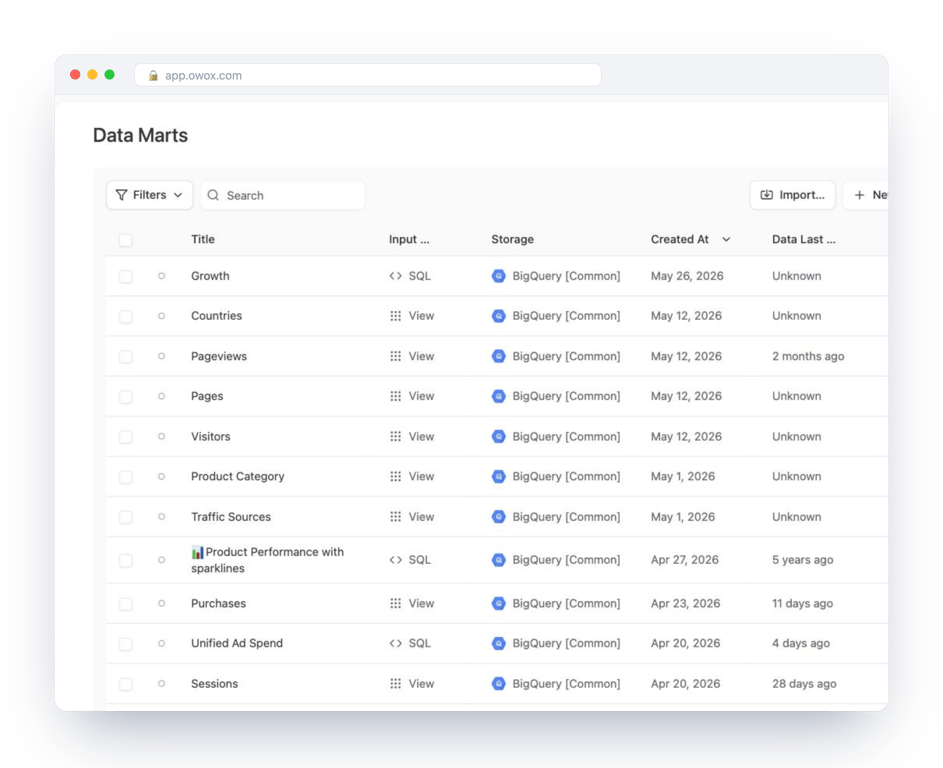Click the SQL code icon in Growth row
This screenshot has width=943, height=768.
tap(395, 276)
